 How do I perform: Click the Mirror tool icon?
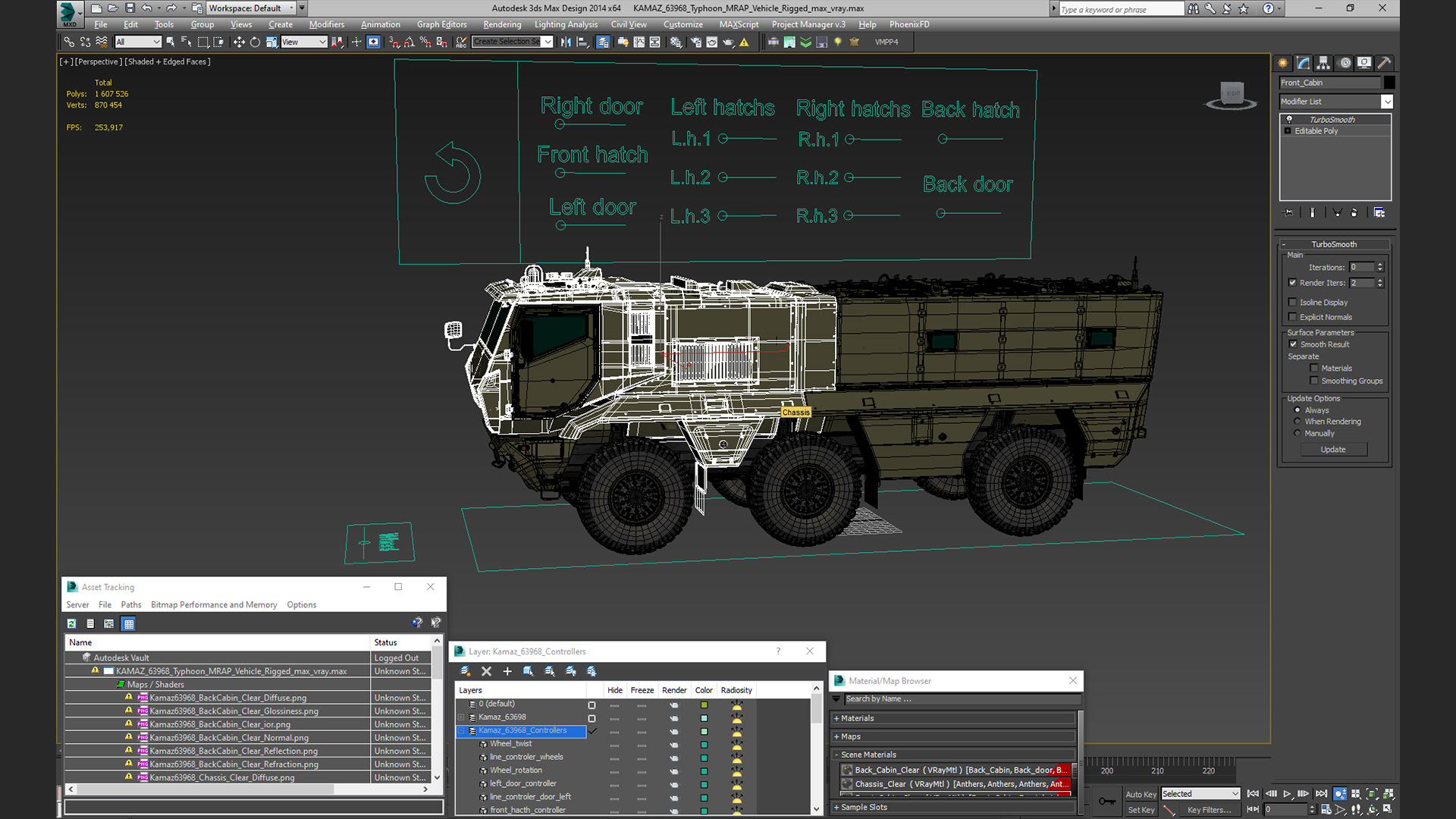point(566,42)
